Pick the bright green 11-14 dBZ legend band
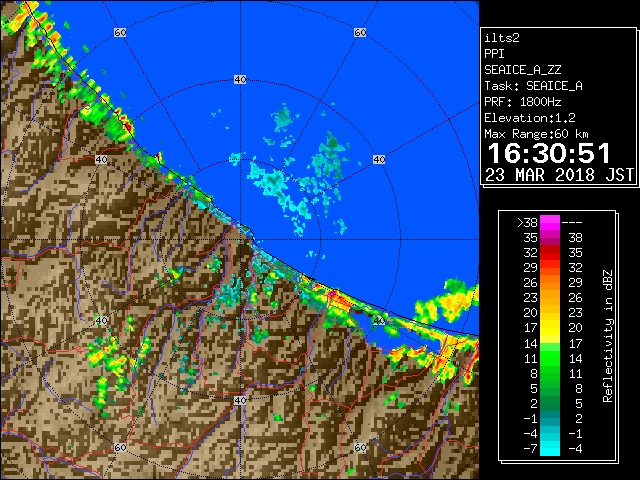 pyautogui.click(x=550, y=358)
